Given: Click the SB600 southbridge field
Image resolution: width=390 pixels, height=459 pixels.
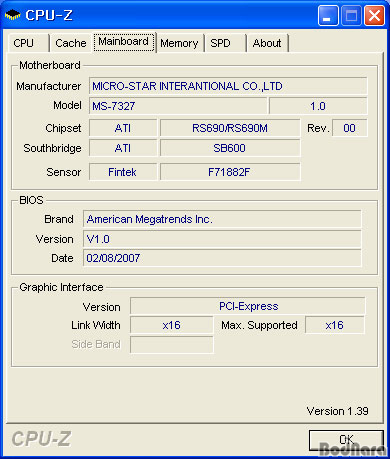Looking at the screenshot, I should [x=230, y=148].
